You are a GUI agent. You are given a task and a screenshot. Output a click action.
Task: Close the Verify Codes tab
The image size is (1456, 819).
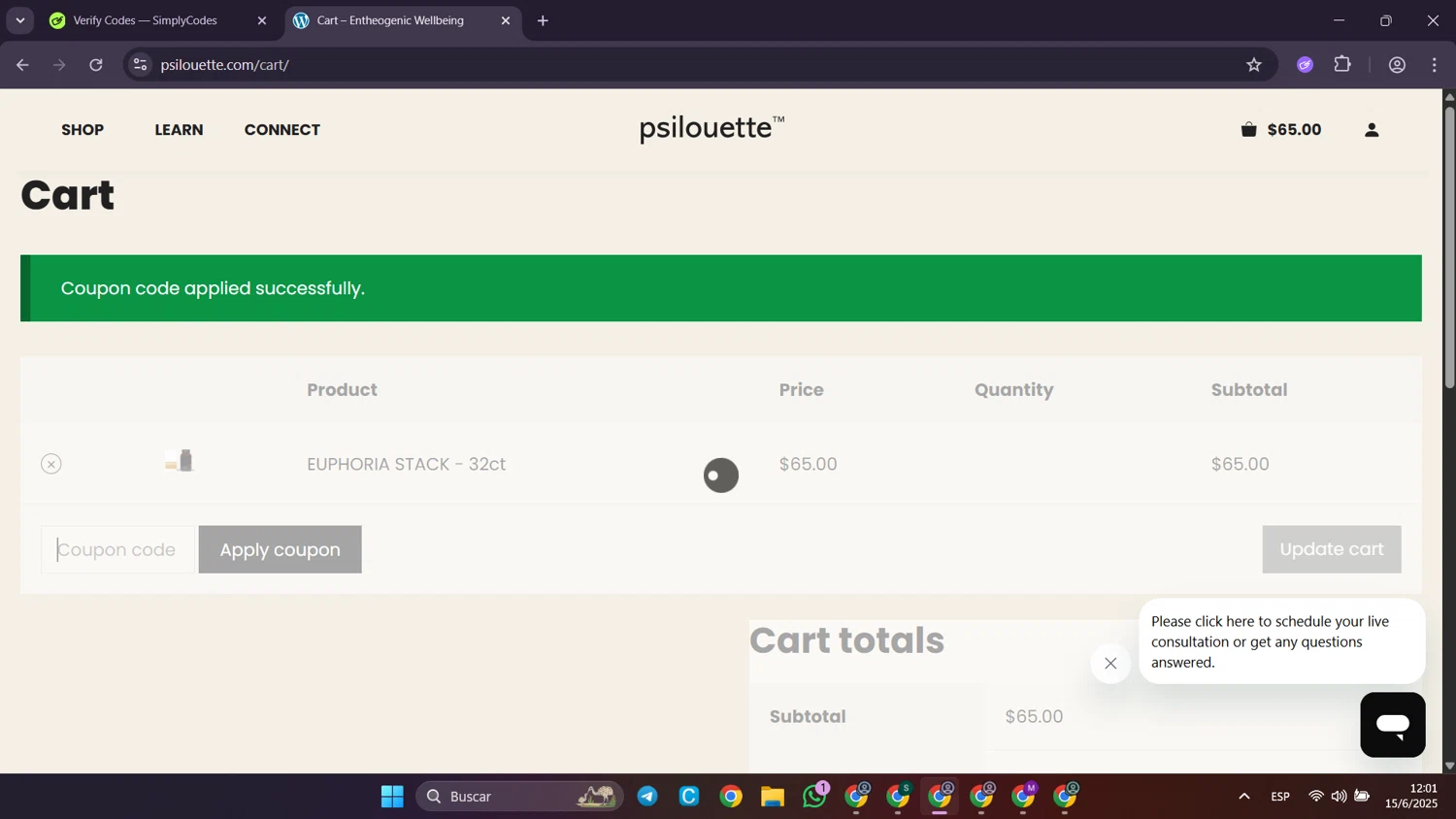[261, 20]
